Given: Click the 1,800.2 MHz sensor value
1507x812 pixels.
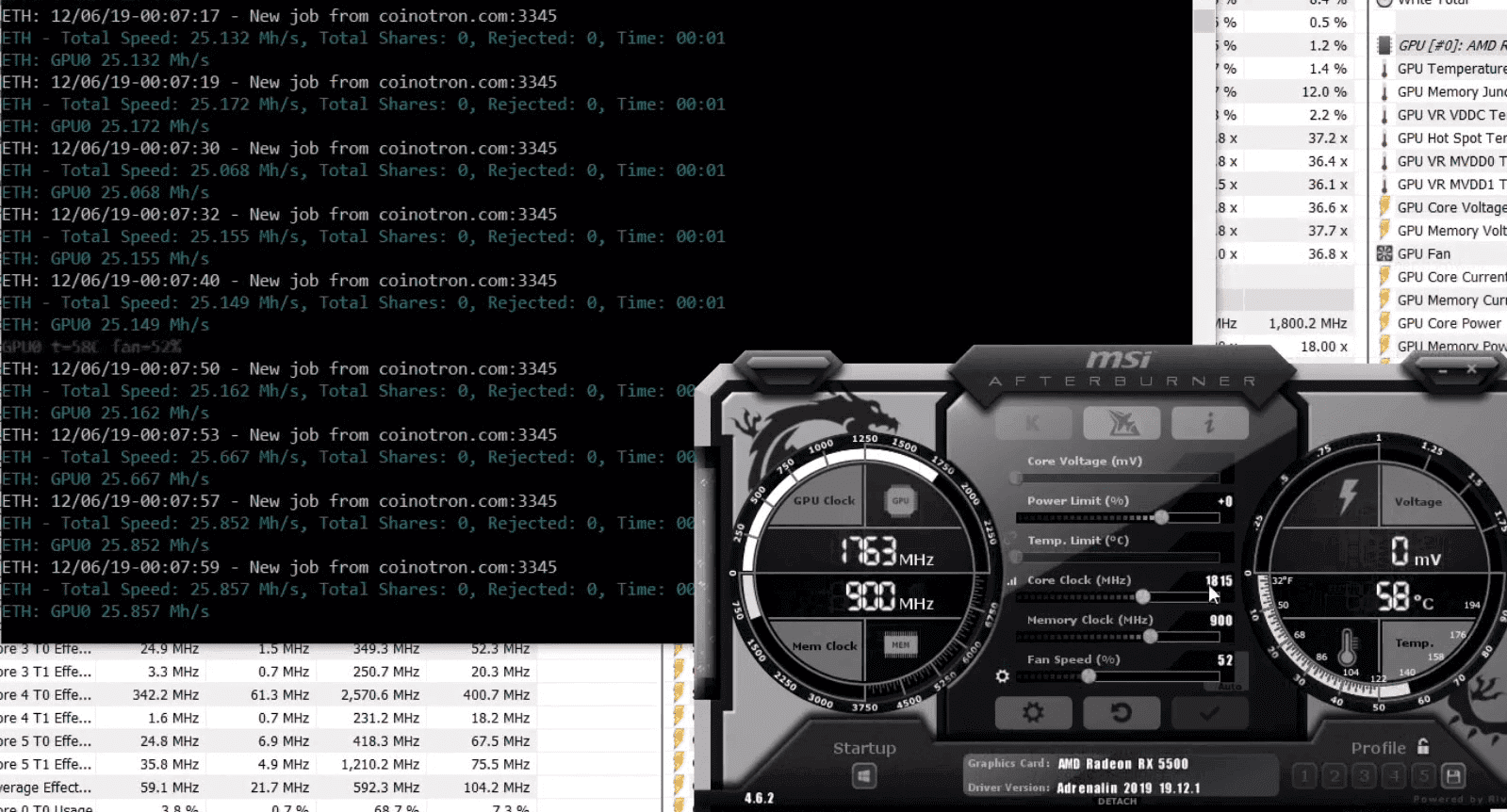Looking at the screenshot, I should point(1308,323).
